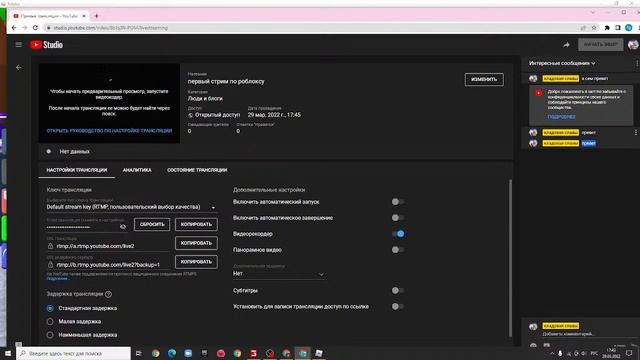Click the 'Изменить' button
640x360 pixels.
(x=484, y=79)
